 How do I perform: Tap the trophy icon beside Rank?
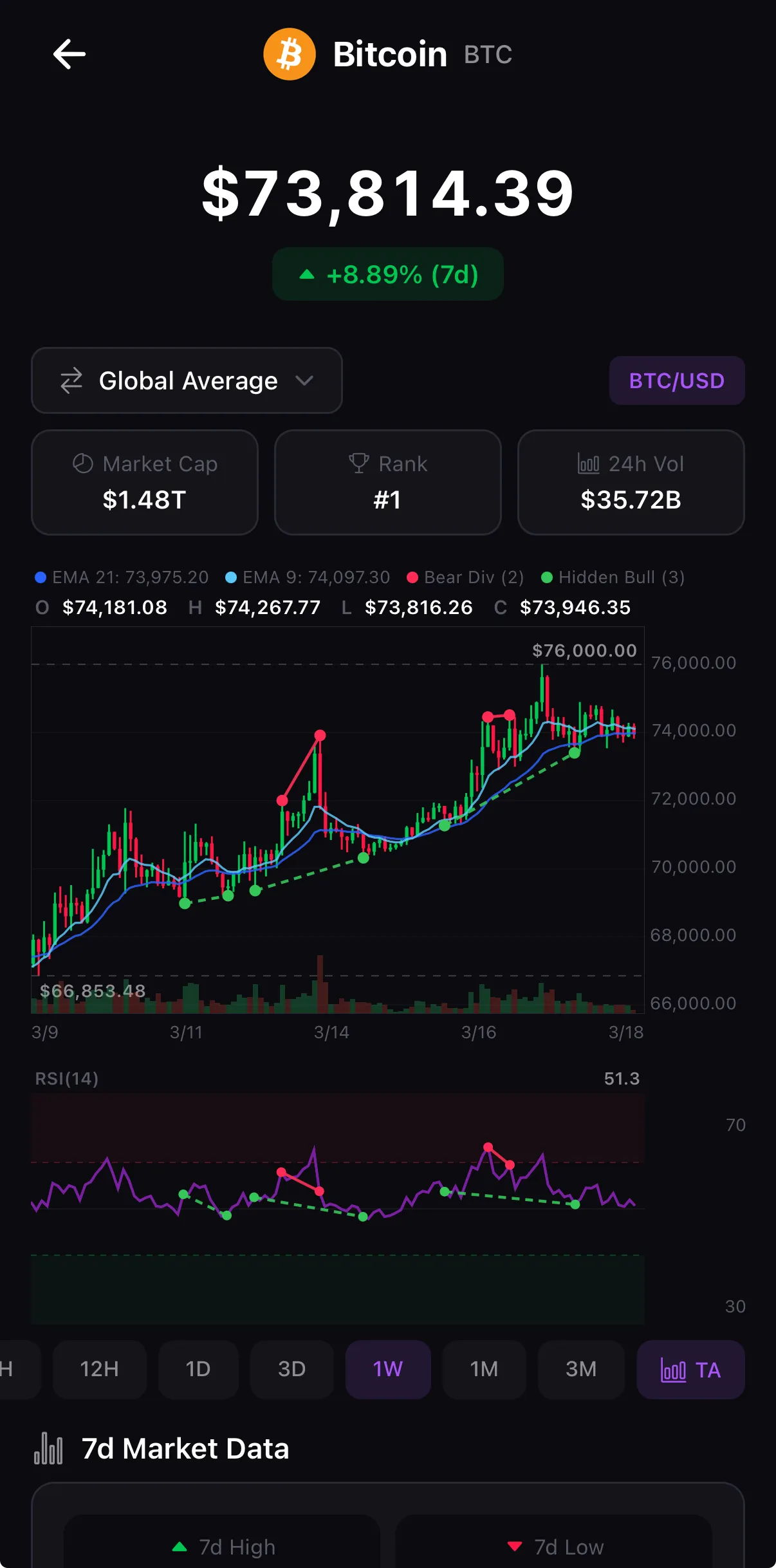[x=358, y=463]
